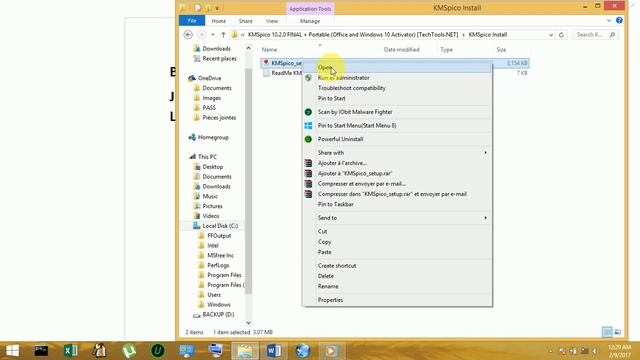This screenshot has height=360, width=640.
Task: Choose Ajouter à "KMSpico_setup.rar"
Action: click(x=397, y=173)
